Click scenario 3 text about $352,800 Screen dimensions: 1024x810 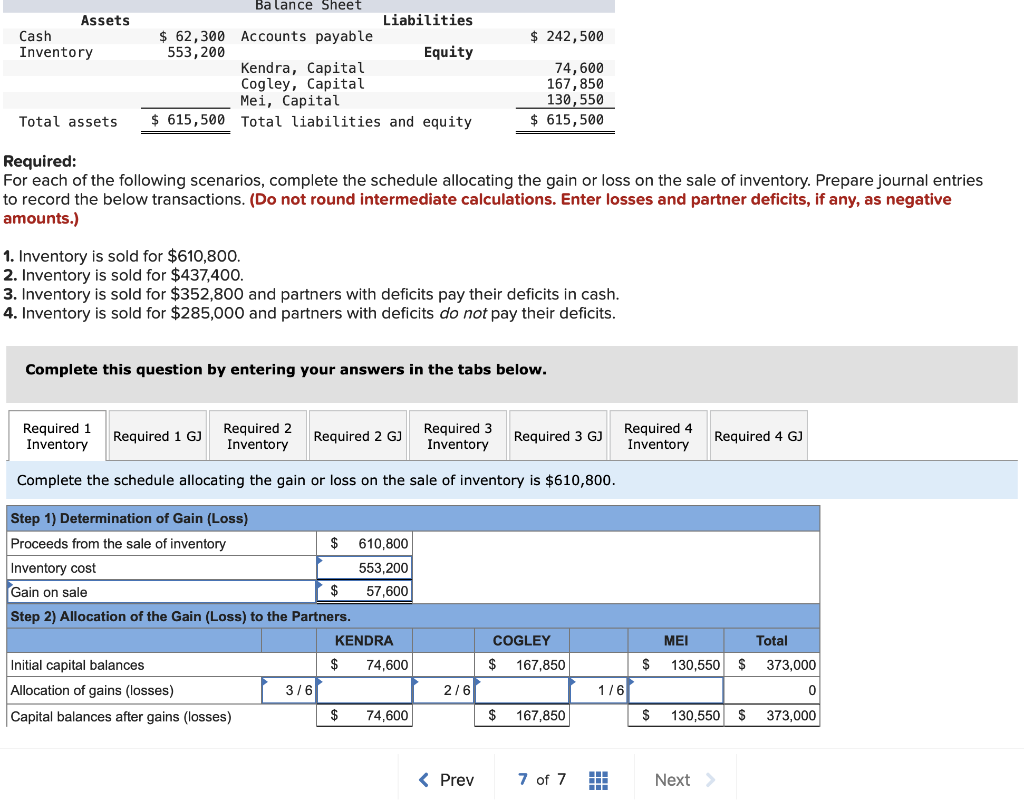tap(311, 295)
